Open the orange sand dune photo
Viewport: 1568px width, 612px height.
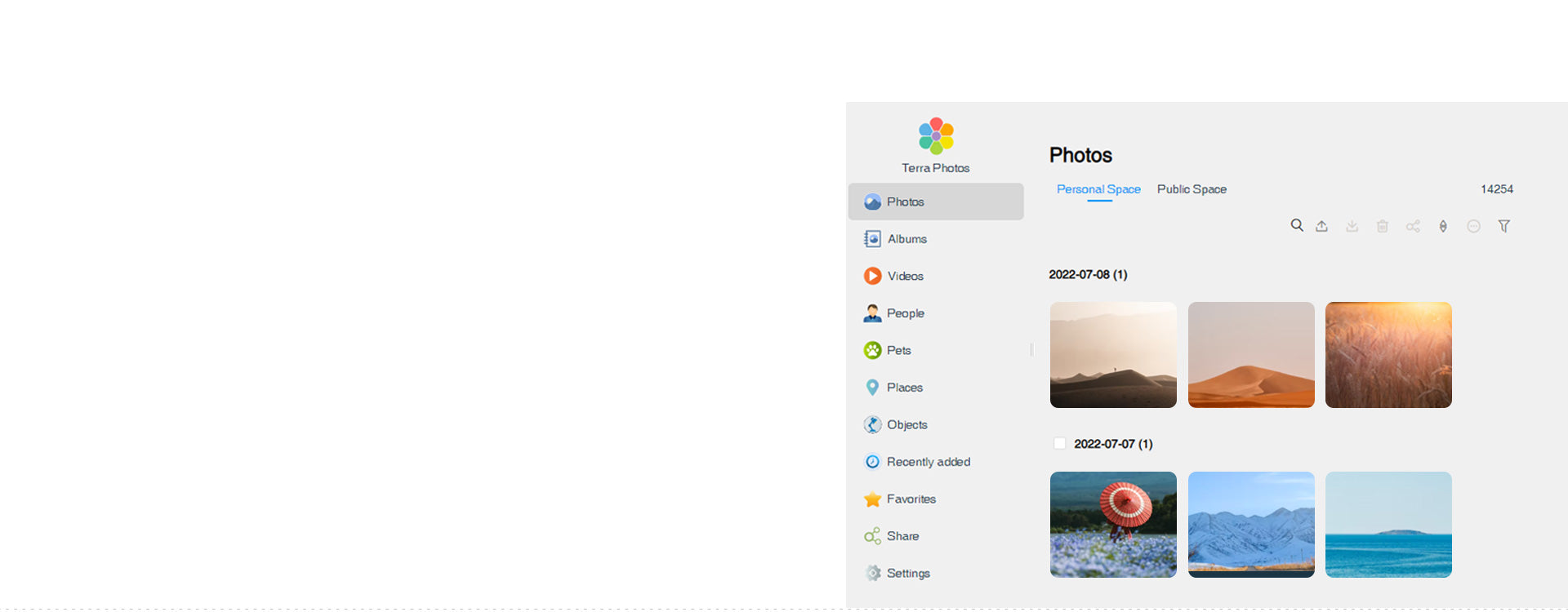1251,355
